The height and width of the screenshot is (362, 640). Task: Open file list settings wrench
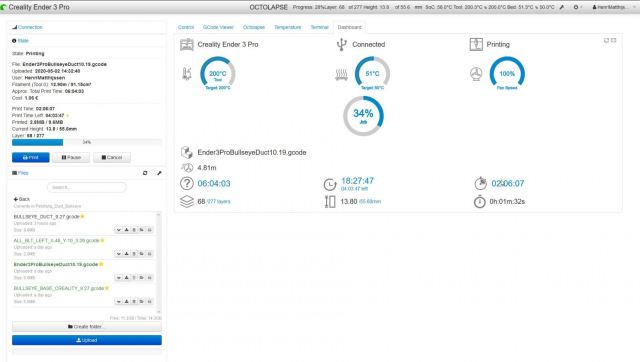pyautogui.click(x=159, y=173)
